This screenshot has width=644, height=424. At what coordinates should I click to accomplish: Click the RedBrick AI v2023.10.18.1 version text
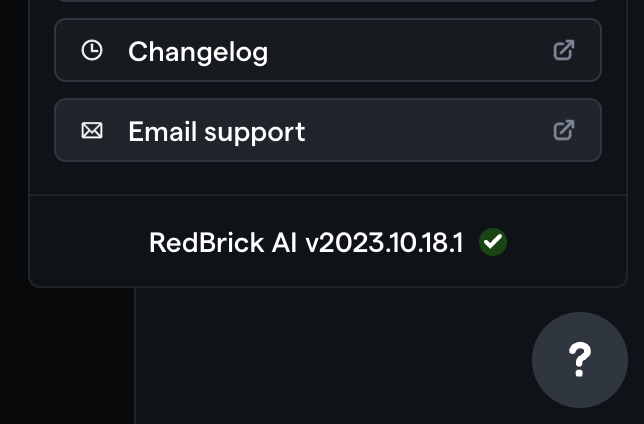(306, 242)
